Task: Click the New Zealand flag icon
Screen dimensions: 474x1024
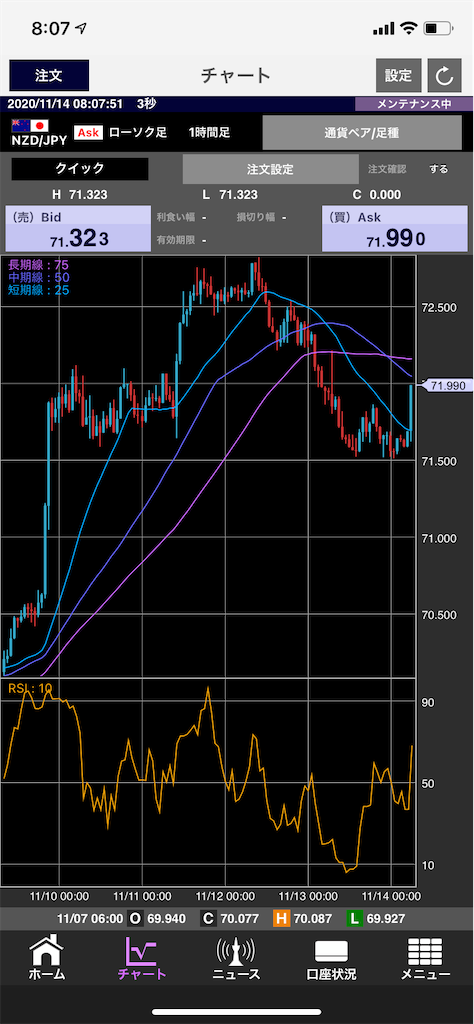Action: 20,125
